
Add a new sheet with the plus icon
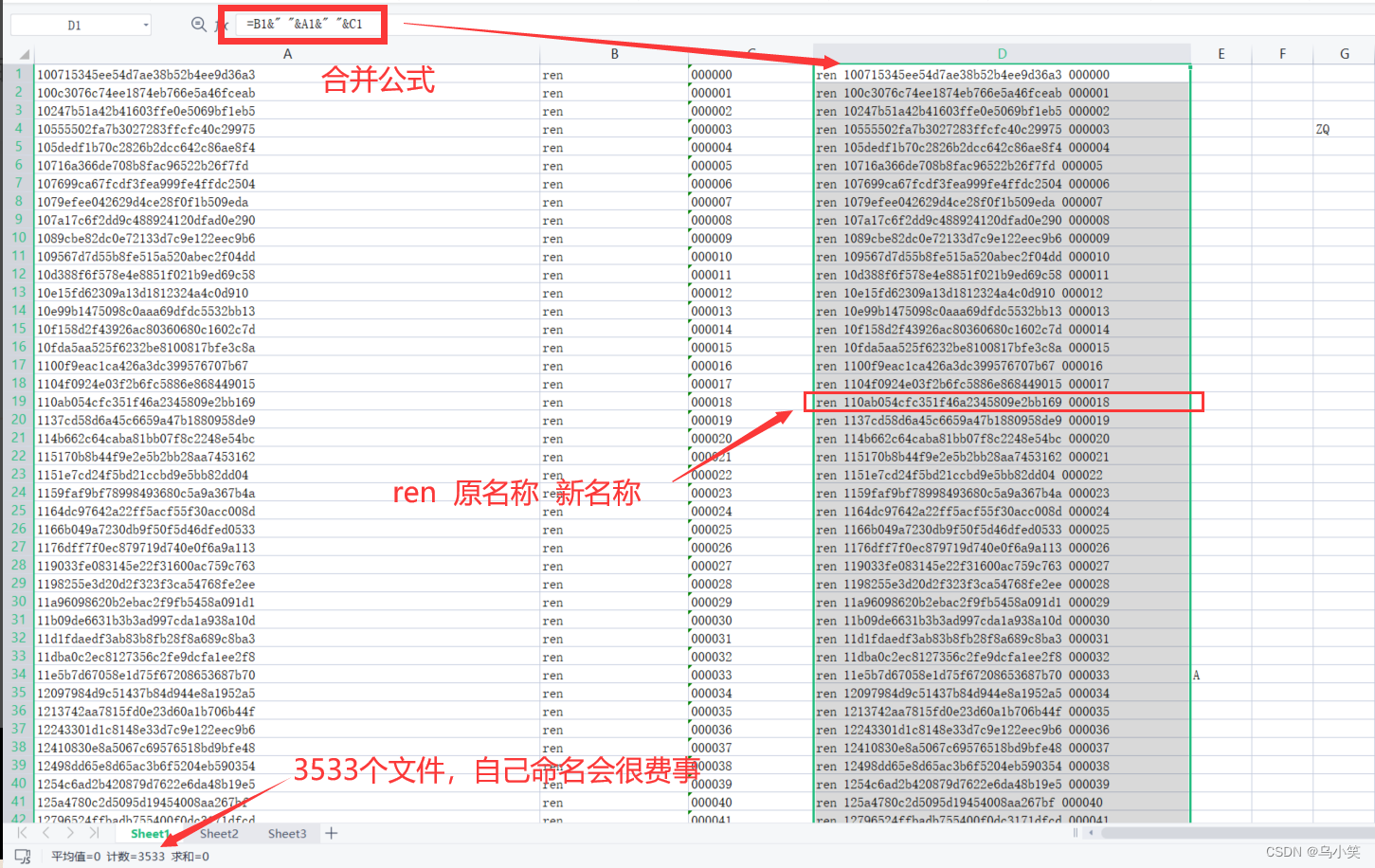tap(331, 833)
